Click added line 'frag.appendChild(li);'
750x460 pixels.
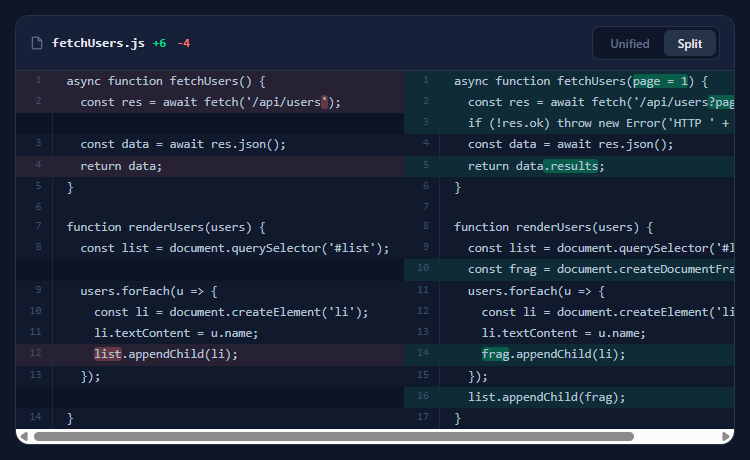[x=569, y=354]
